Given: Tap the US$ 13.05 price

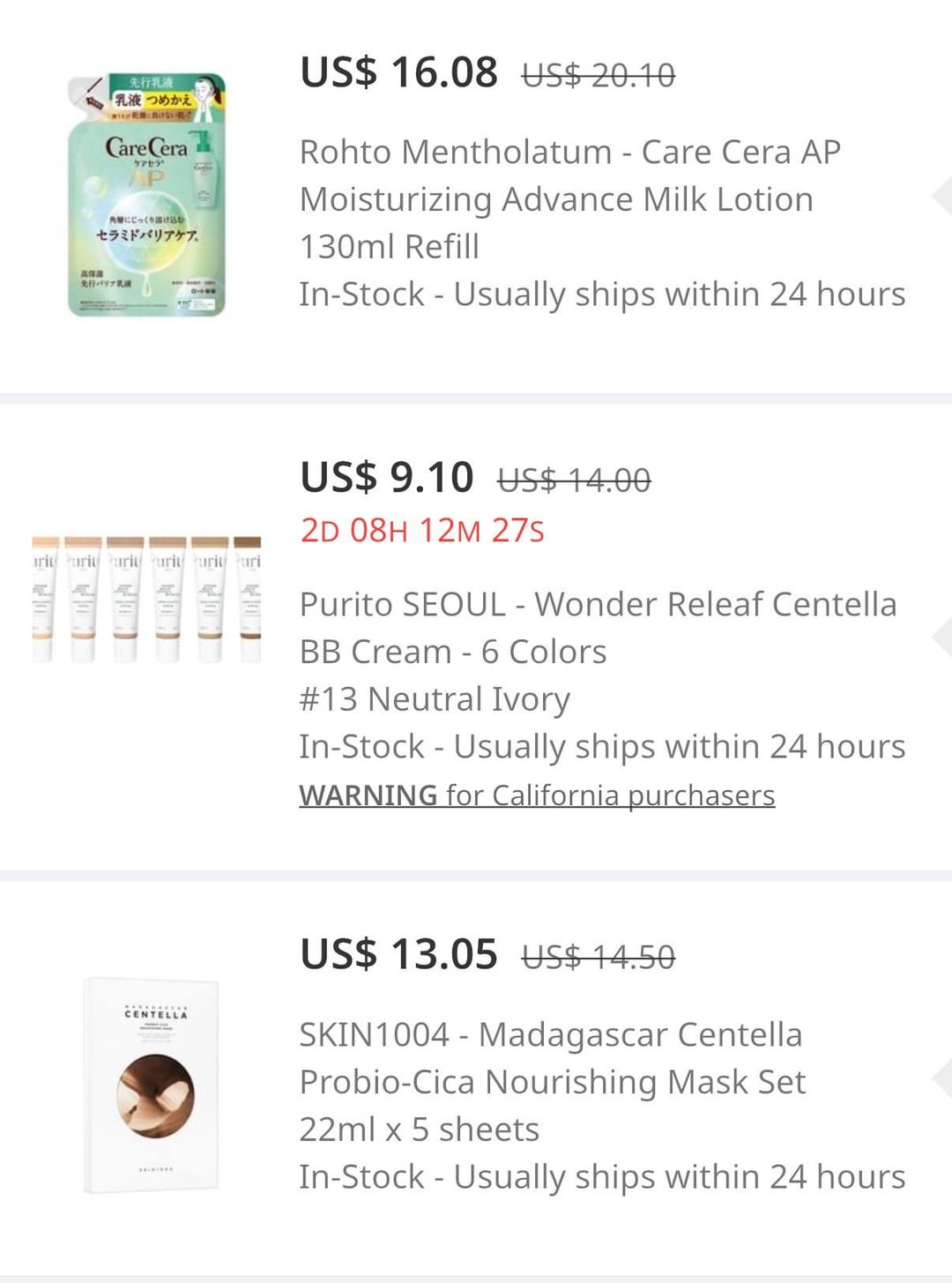Looking at the screenshot, I should click(398, 954).
